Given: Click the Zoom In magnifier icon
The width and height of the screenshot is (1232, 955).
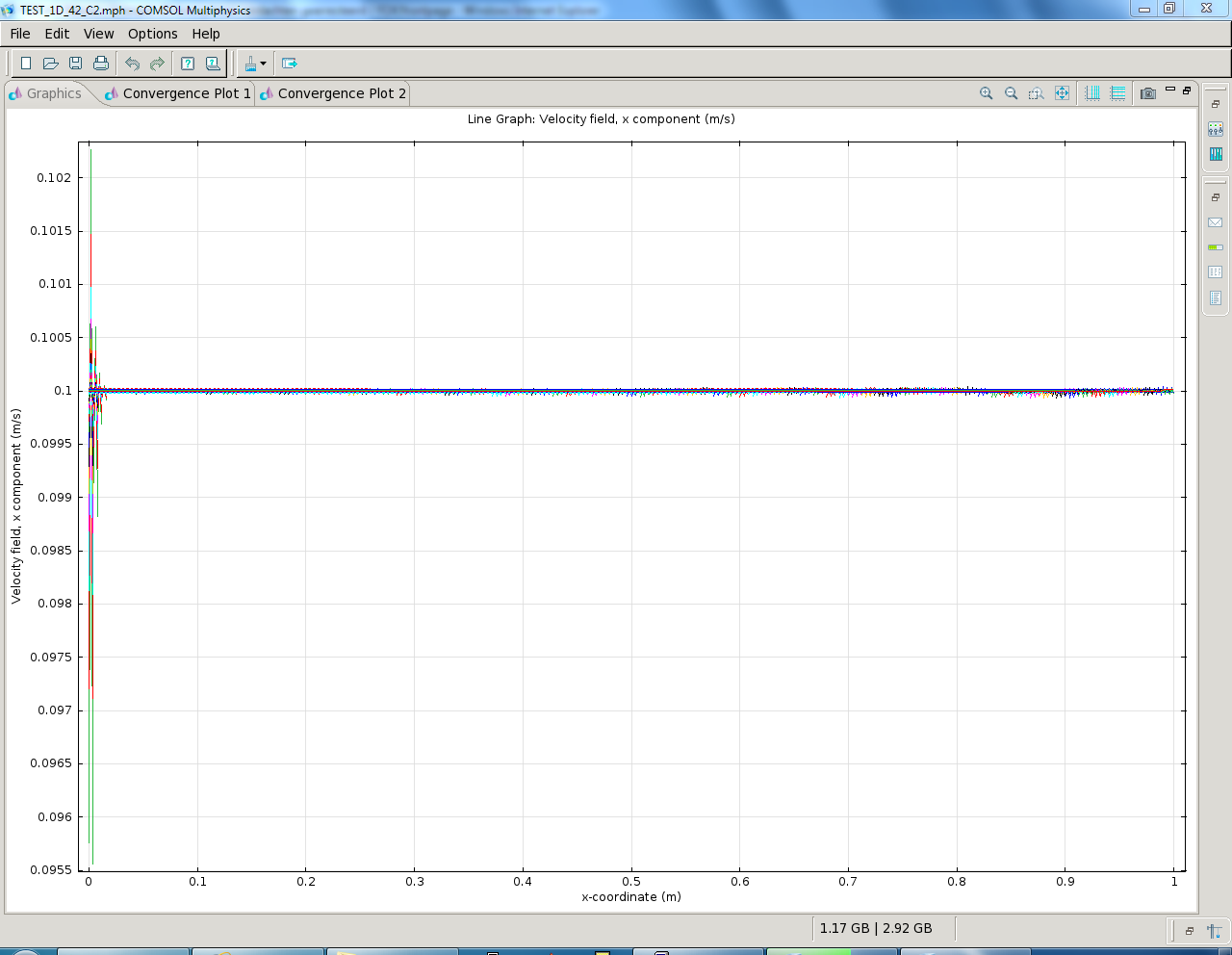Looking at the screenshot, I should click(x=986, y=93).
